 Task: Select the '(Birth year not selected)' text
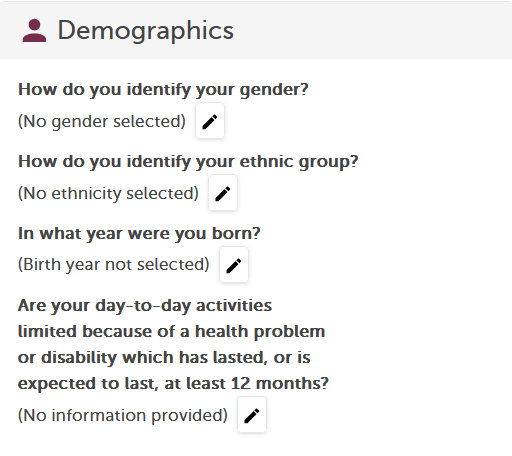click(114, 265)
